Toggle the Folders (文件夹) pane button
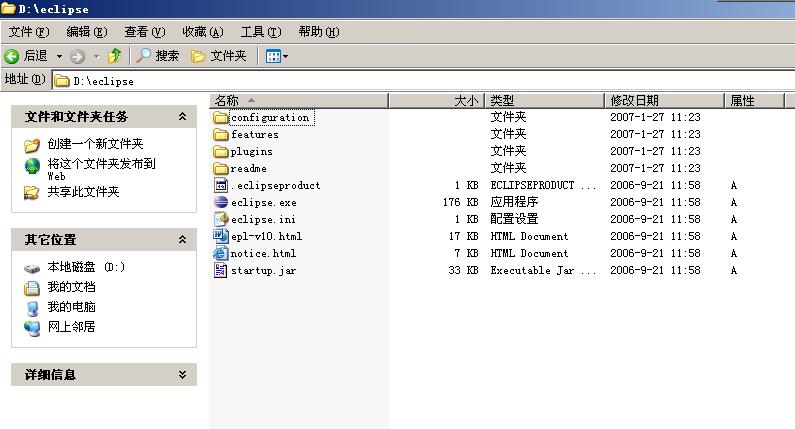Screen dimensions: 795x429 coord(219,56)
